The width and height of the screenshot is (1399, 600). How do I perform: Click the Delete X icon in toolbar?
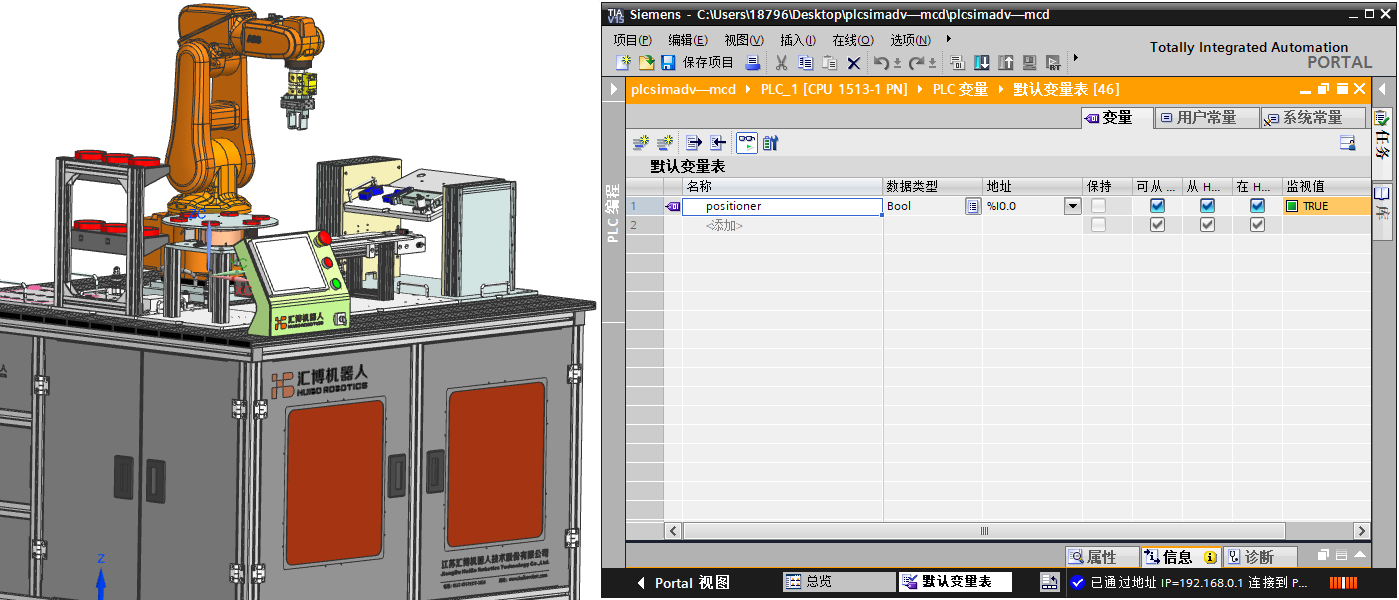coord(853,63)
